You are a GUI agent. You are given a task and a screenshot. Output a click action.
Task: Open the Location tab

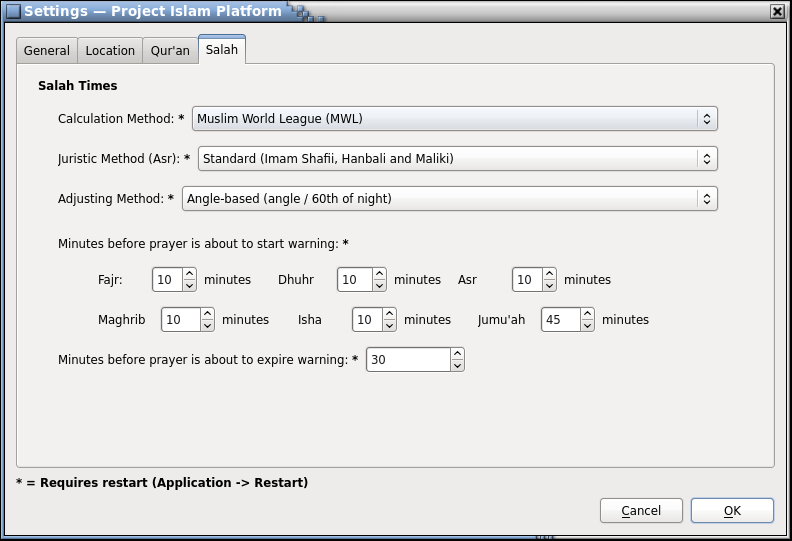coord(110,51)
